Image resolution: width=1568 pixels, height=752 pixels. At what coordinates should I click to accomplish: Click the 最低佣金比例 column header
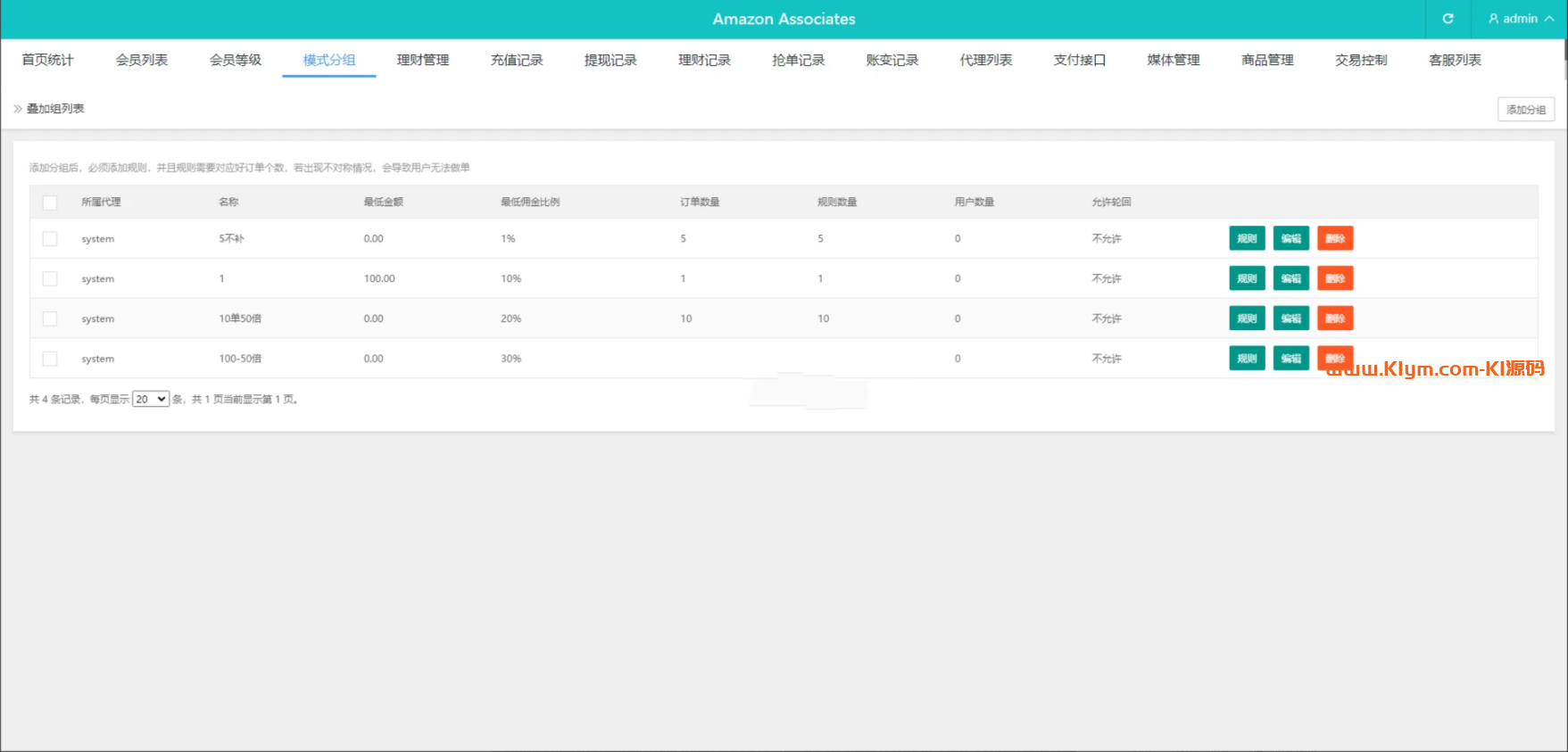[530, 202]
